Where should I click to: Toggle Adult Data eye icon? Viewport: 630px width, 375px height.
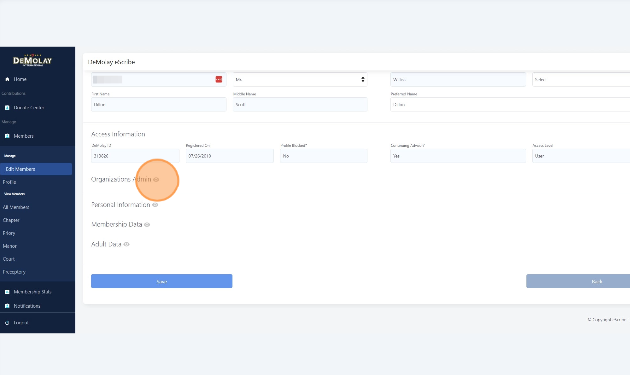pyautogui.click(x=126, y=244)
